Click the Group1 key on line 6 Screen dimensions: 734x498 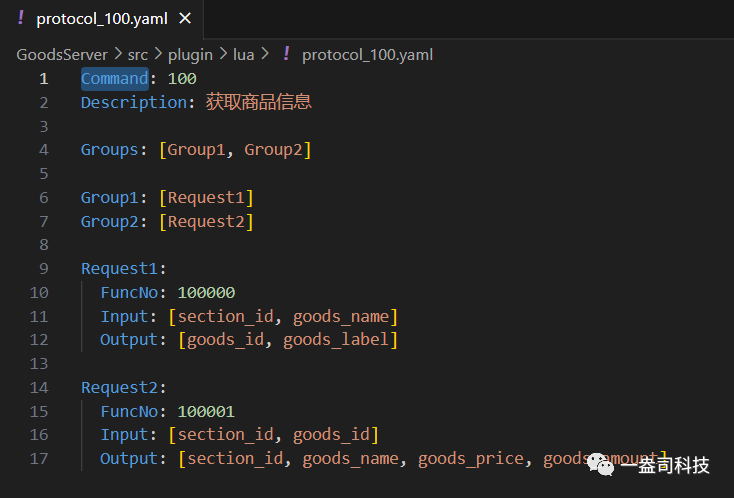[110, 198]
